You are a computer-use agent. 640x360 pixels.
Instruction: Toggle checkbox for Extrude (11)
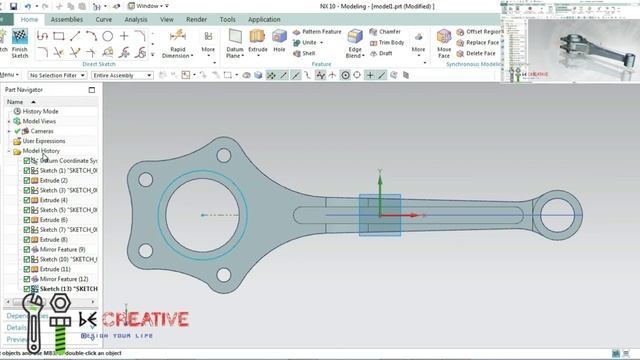point(27,269)
